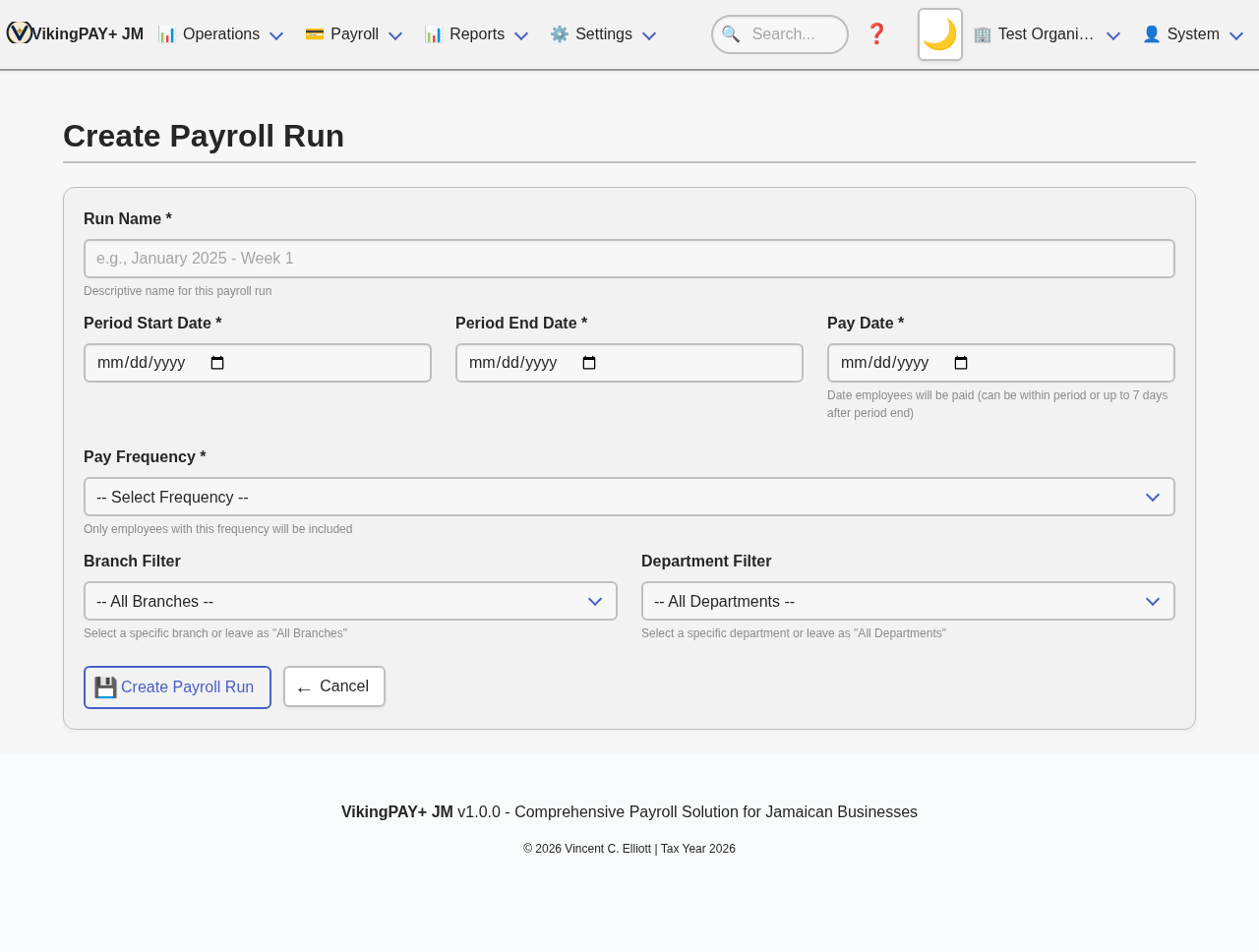The image size is (1259, 952).
Task: Click the search magnifier icon
Action: pos(731,34)
